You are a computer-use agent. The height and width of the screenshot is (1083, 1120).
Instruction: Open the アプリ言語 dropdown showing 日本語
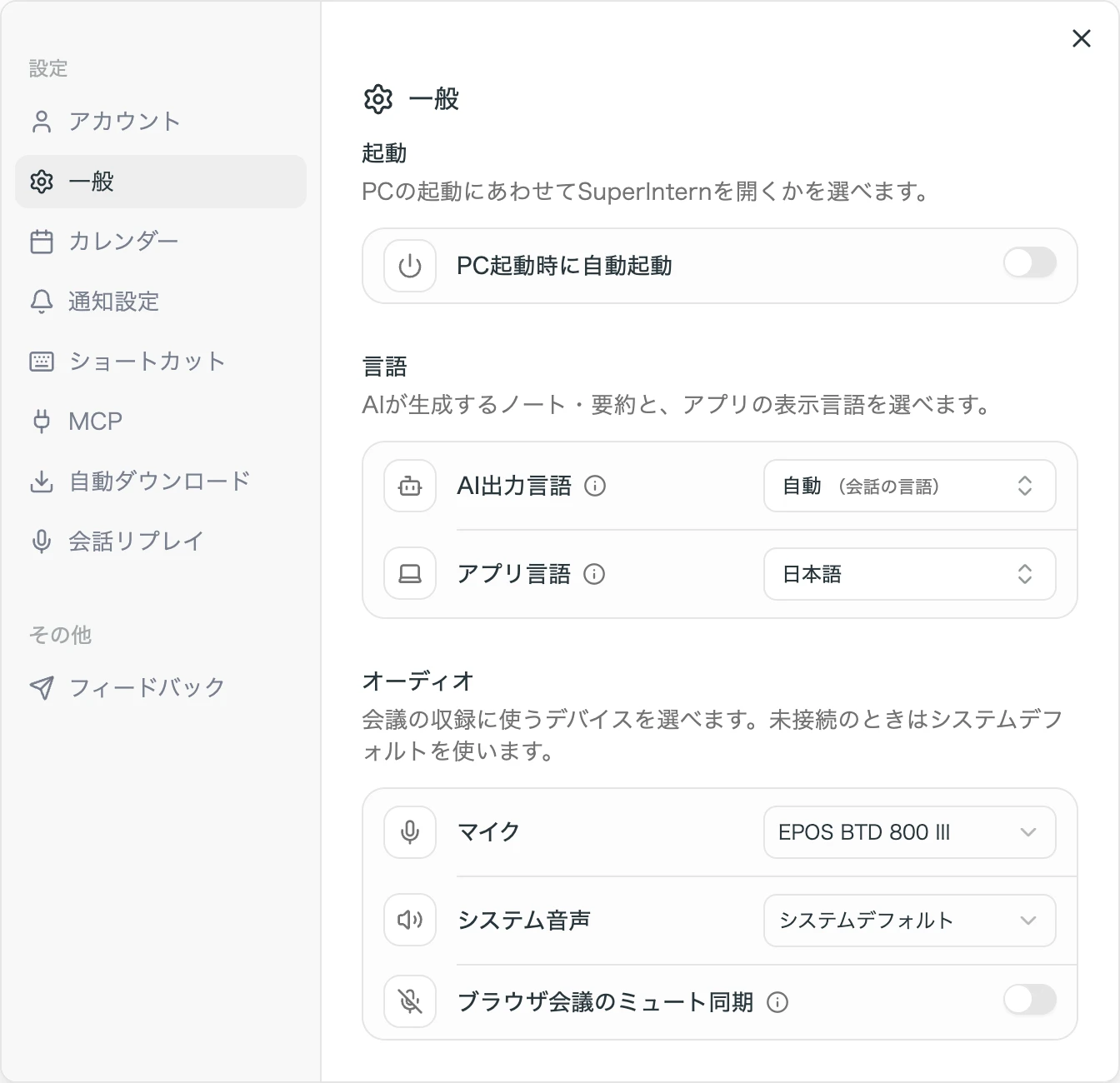coord(910,574)
